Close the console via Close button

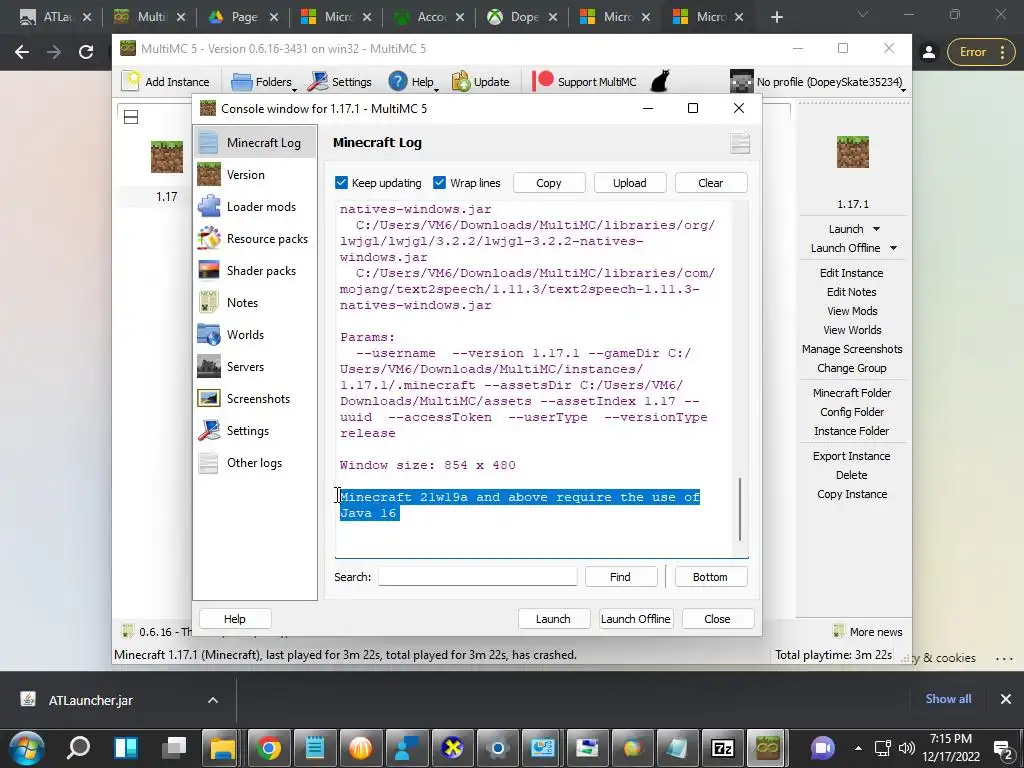[717, 618]
